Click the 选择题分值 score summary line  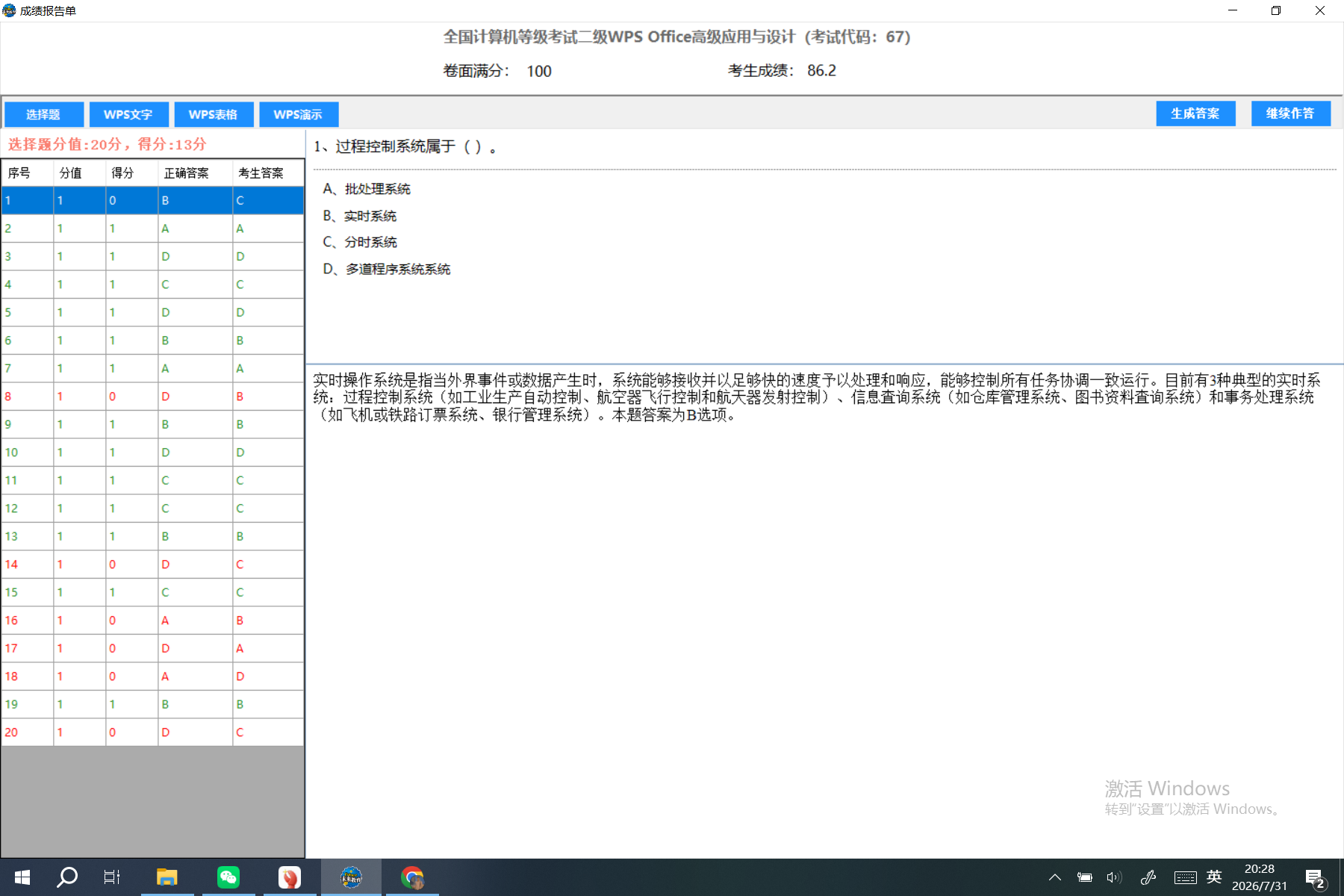[108, 144]
